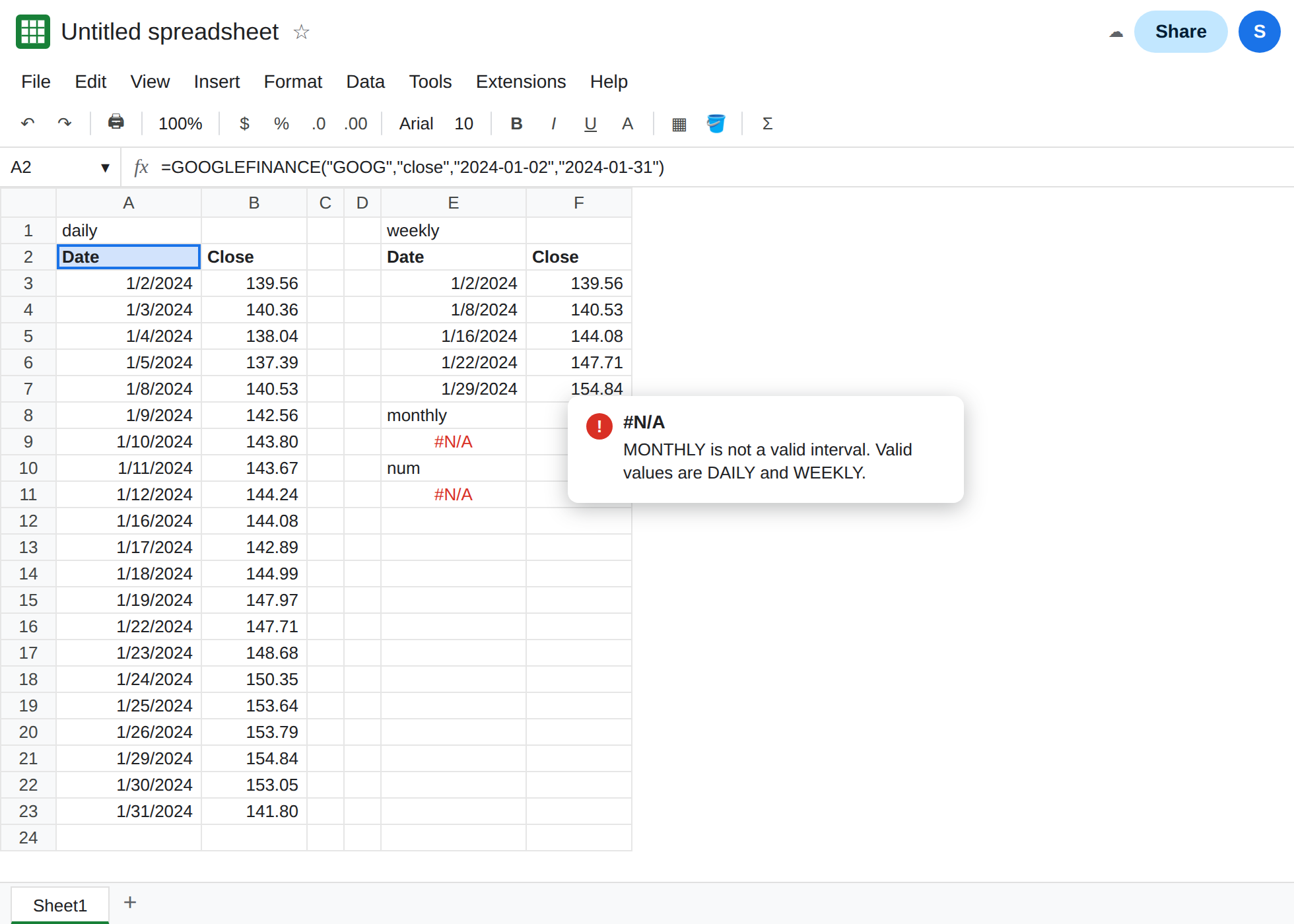The image size is (1294, 924).
Task: Click the spreadsheet title Untitled spreadsheet
Action: (x=170, y=32)
